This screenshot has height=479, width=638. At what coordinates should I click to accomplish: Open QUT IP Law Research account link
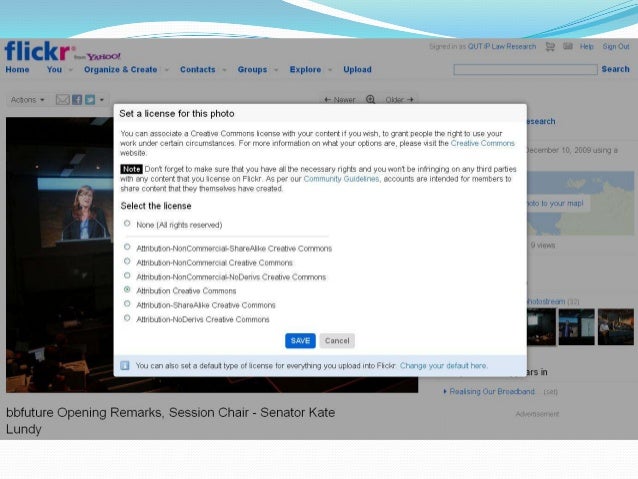pyautogui.click(x=502, y=47)
